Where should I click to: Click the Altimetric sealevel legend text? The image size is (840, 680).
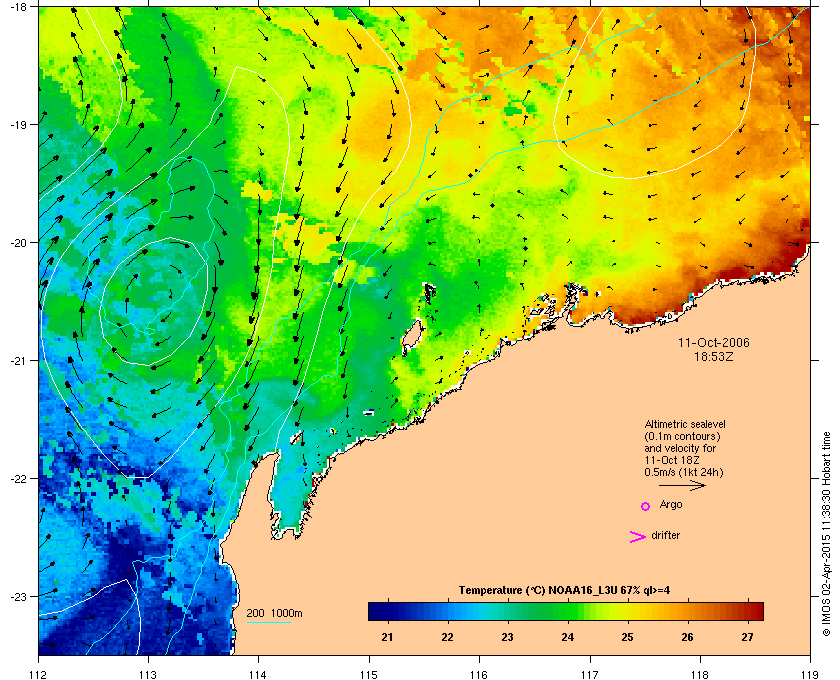pyautogui.click(x=685, y=424)
